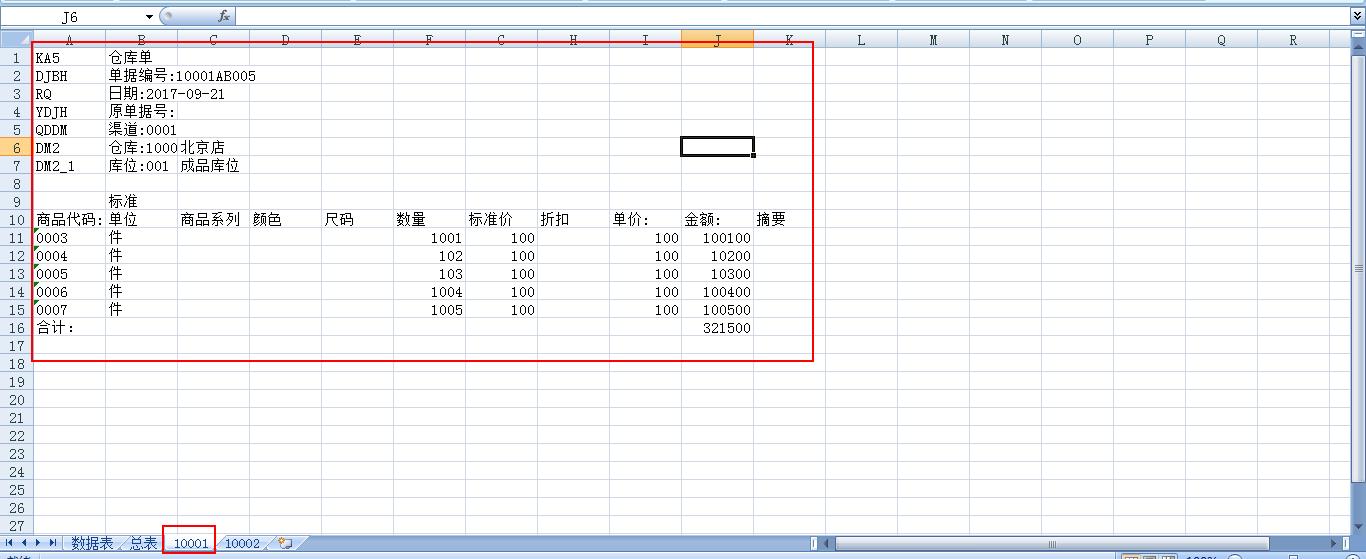Click the Select All corner button
Image resolution: width=1366 pixels, height=559 pixels.
(x=16, y=39)
